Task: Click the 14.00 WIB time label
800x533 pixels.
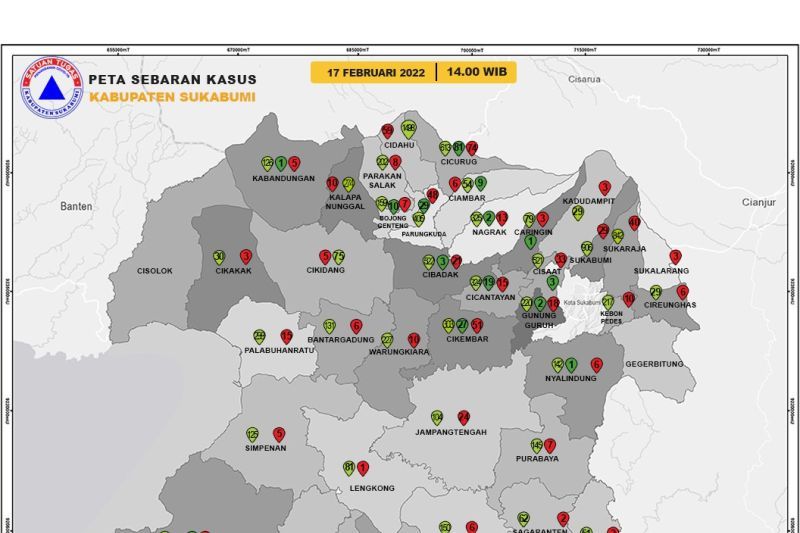Action: click(x=477, y=72)
